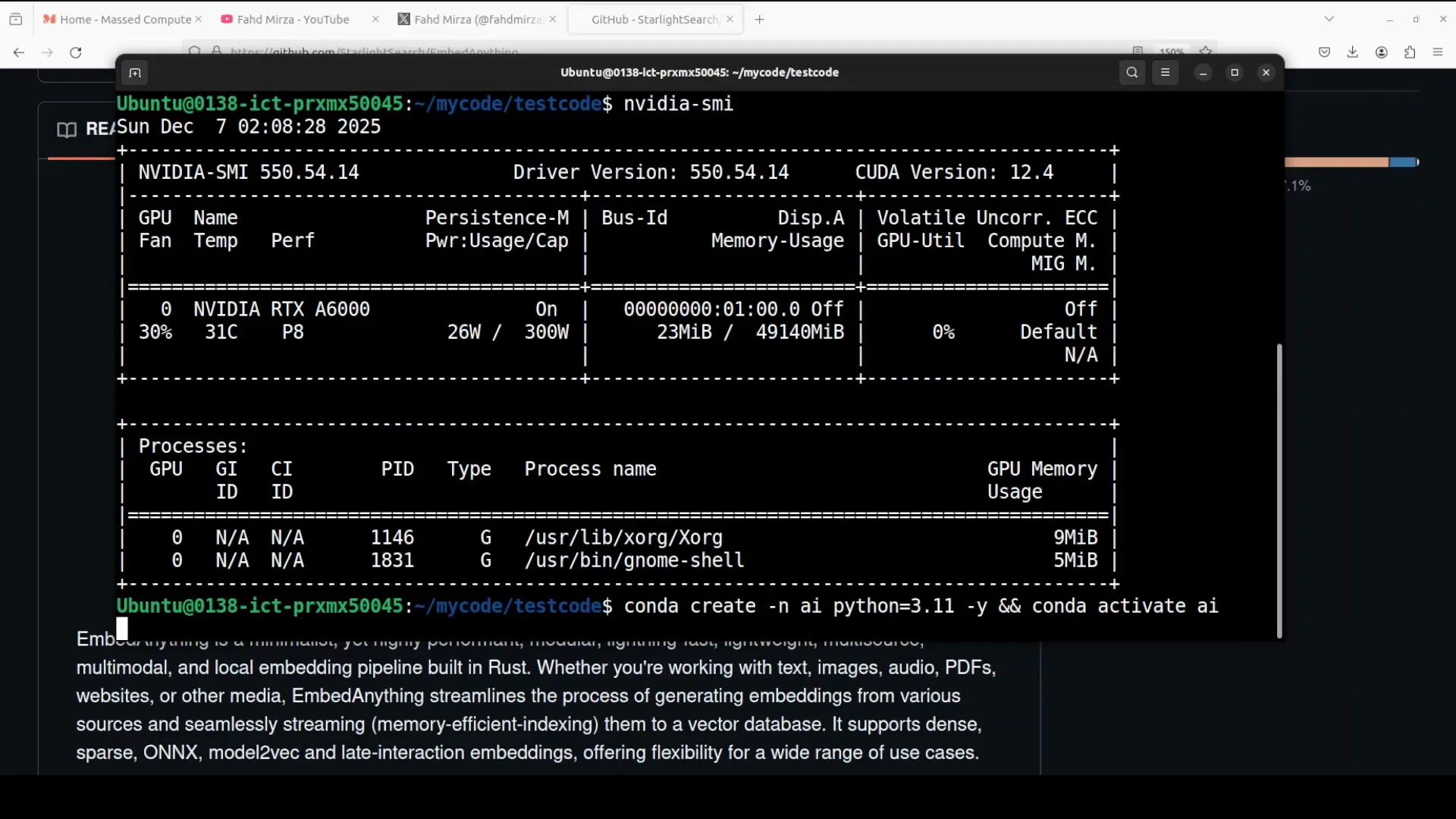The height and width of the screenshot is (819, 1456).
Task: Open a new terminal tab
Action: tap(135, 73)
